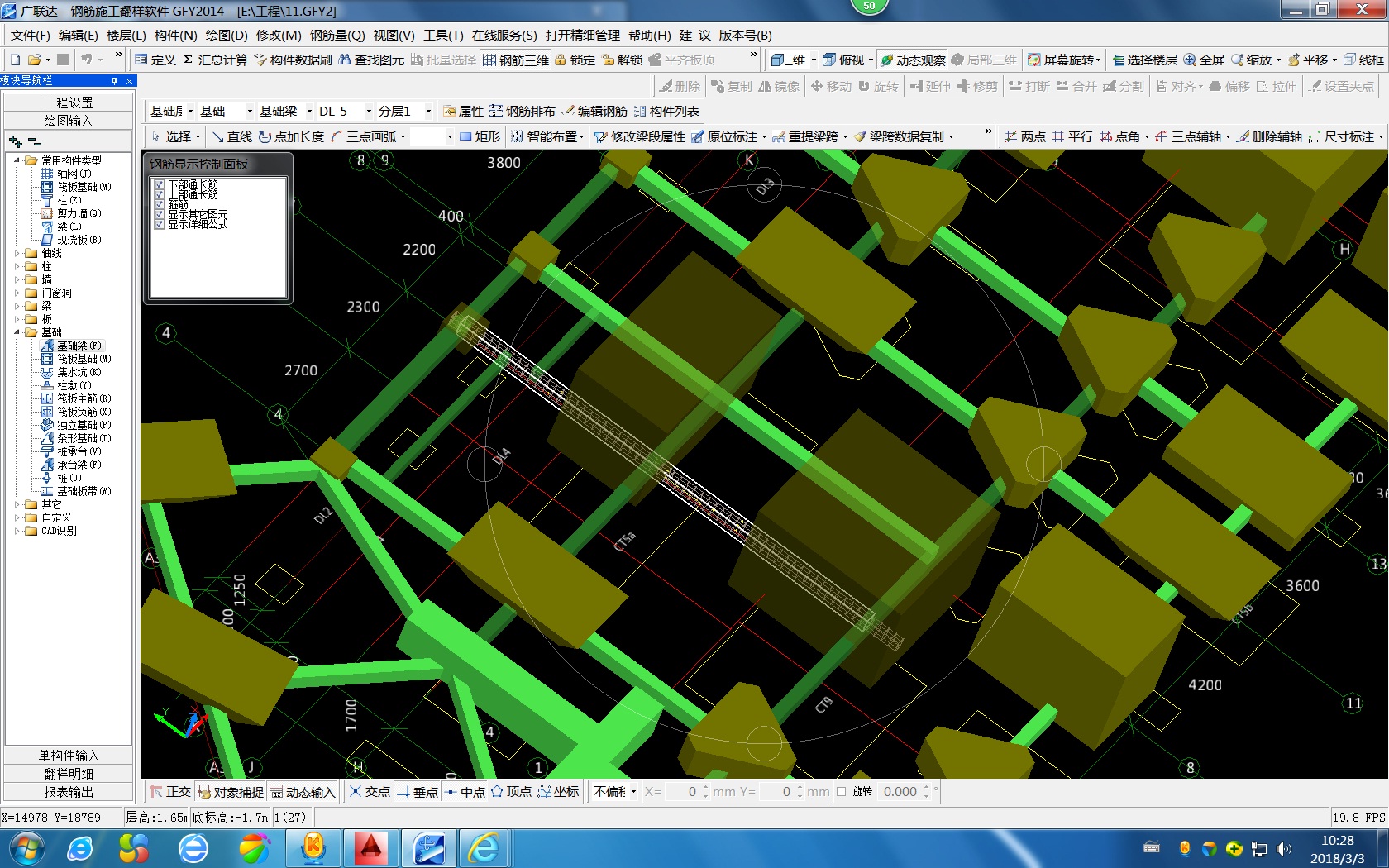Select 点加长度 point plus length tool

[291, 136]
